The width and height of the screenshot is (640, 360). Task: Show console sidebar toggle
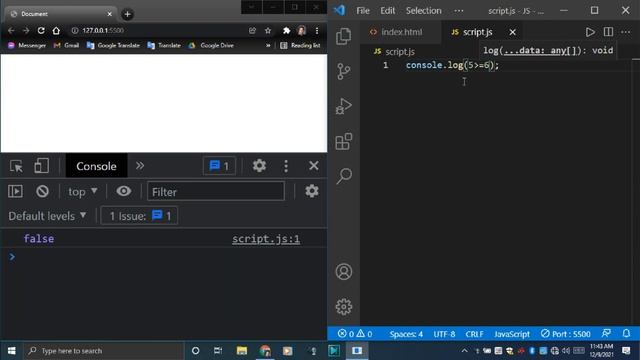16,191
